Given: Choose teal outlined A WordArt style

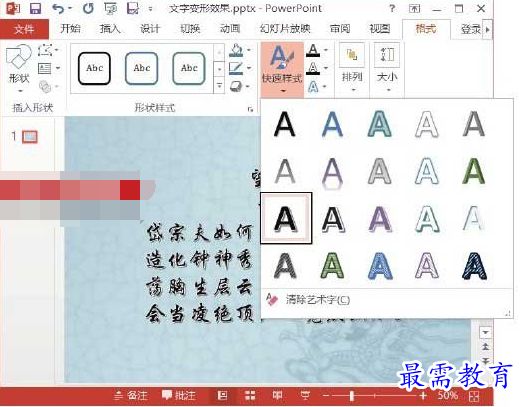Looking at the screenshot, I should pos(380,124).
